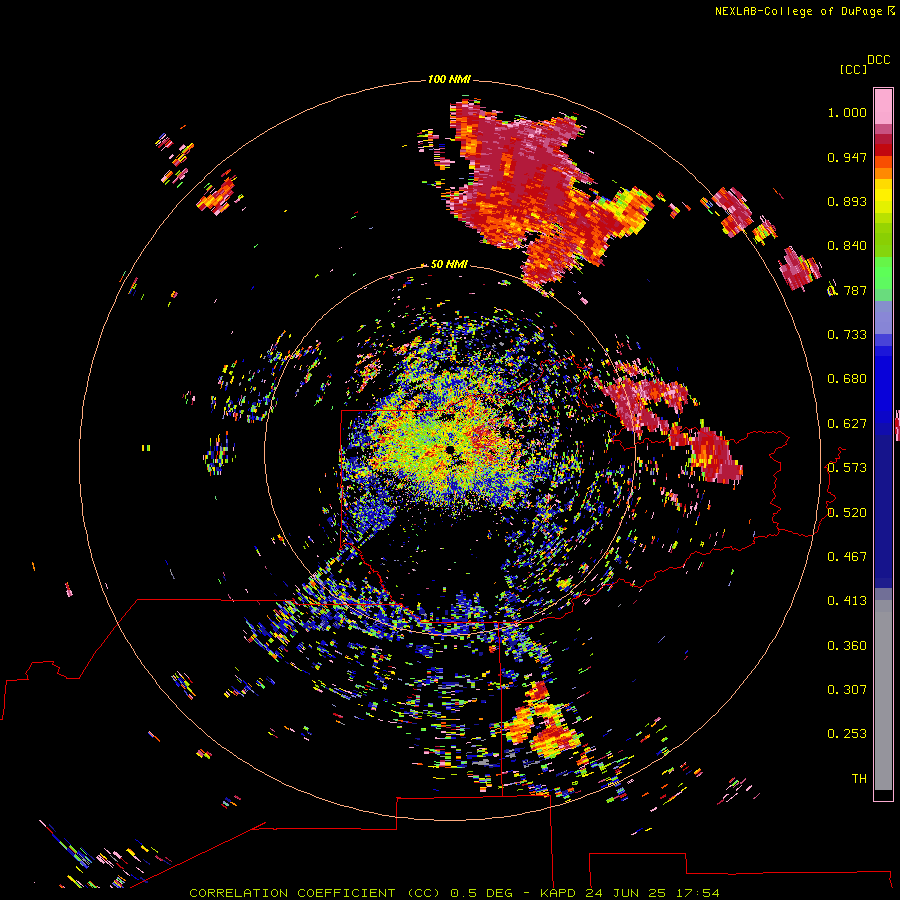Image resolution: width=900 pixels, height=900 pixels.
Task: Click the [CC] units label above color bar
Action: point(853,69)
